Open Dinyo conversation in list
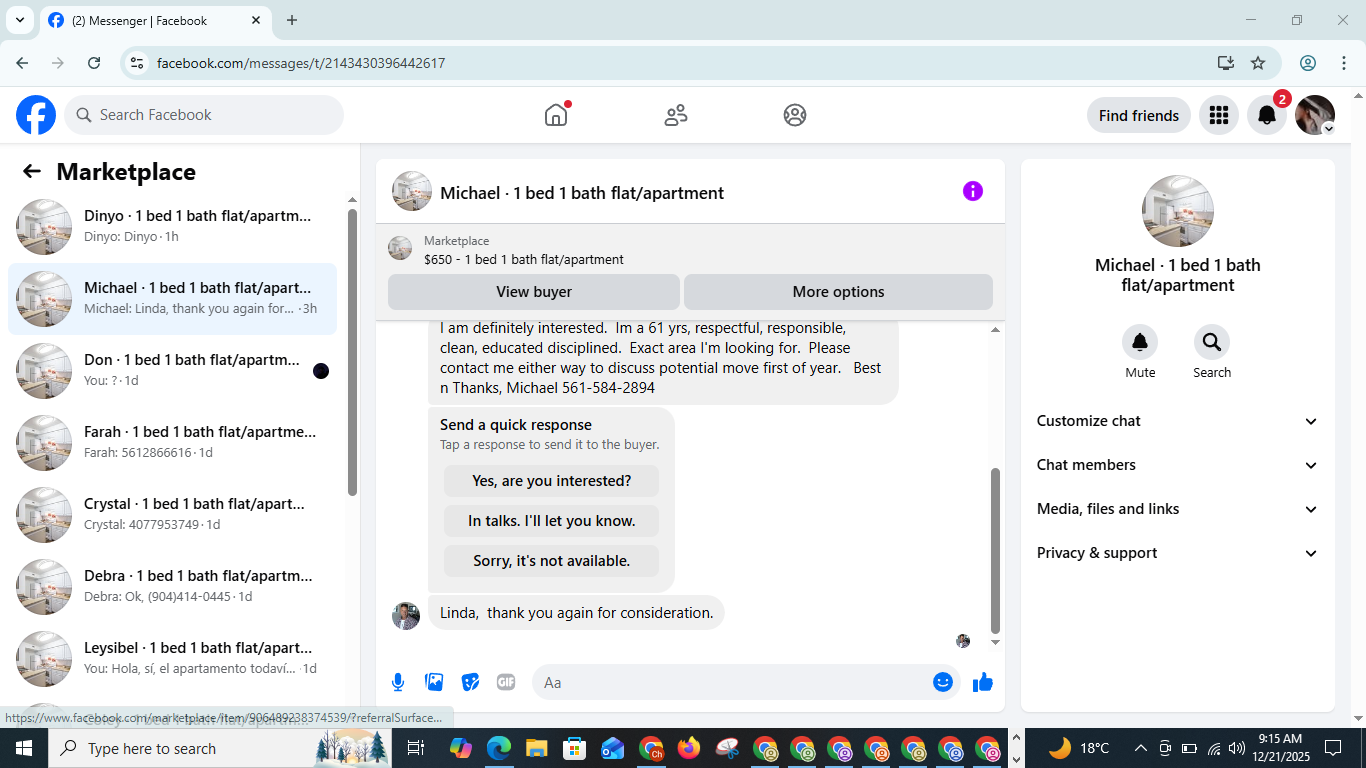 click(x=172, y=227)
